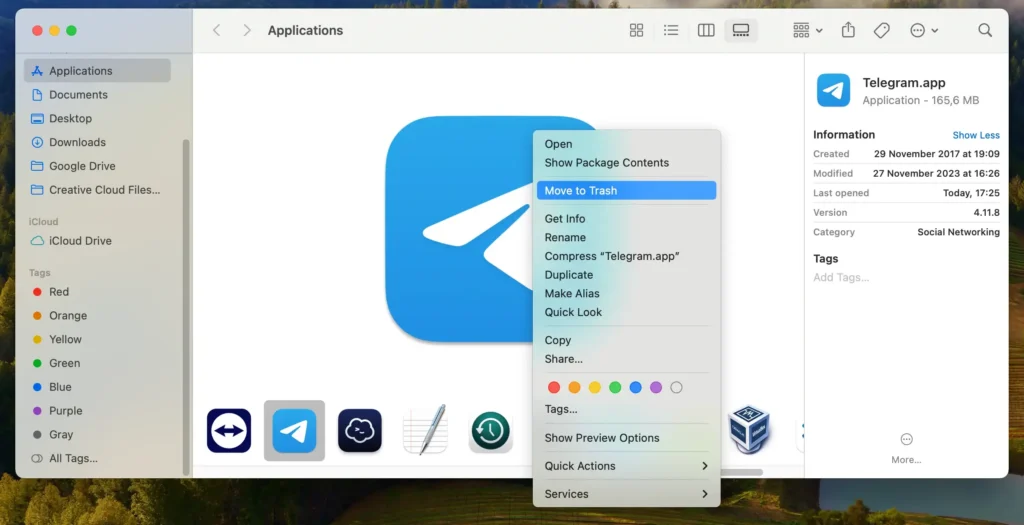Expand the Group By dropdown
This screenshot has width=1024, height=525.
[x=807, y=30]
